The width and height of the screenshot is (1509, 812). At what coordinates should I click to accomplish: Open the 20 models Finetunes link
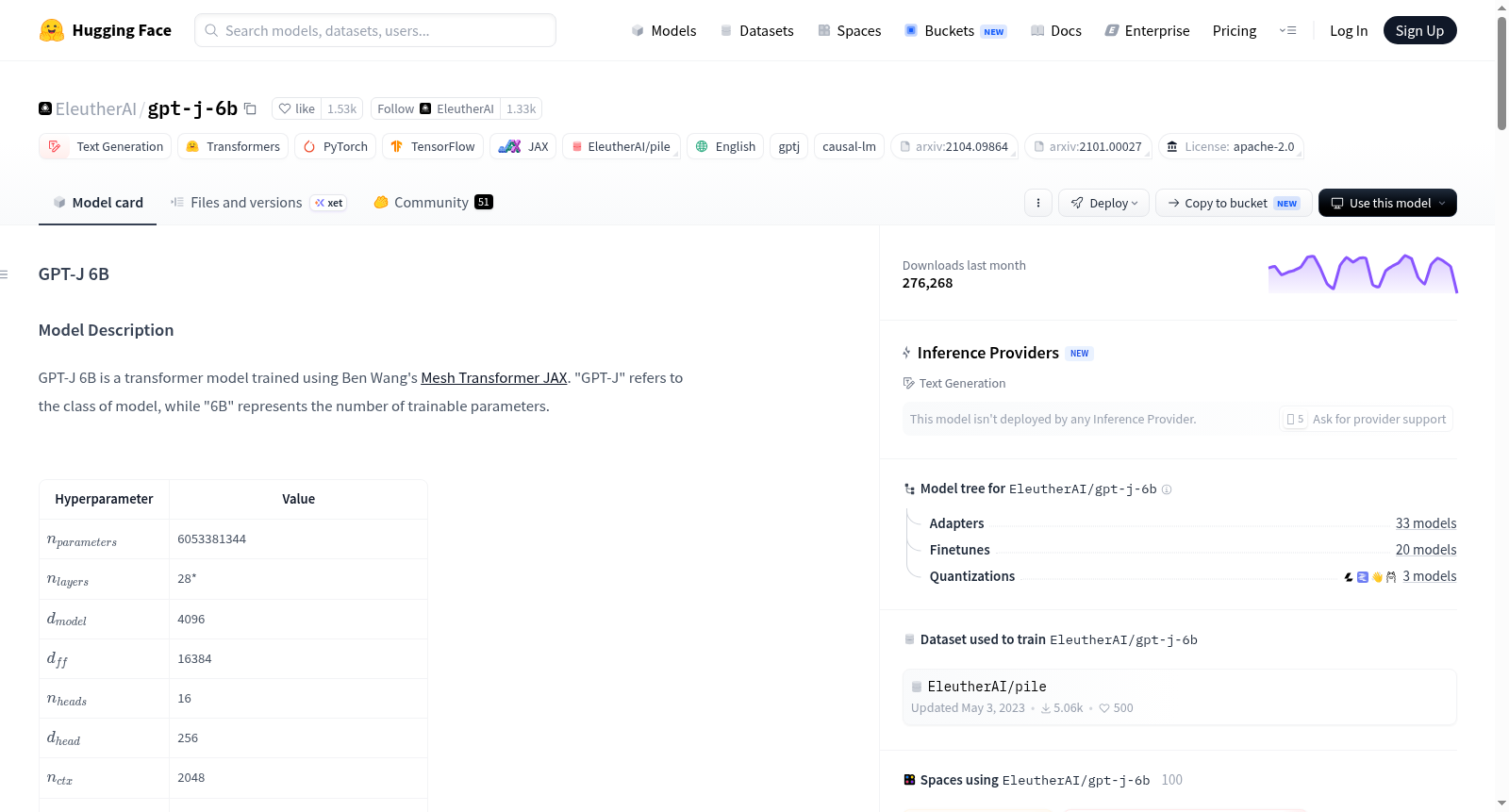(1426, 550)
